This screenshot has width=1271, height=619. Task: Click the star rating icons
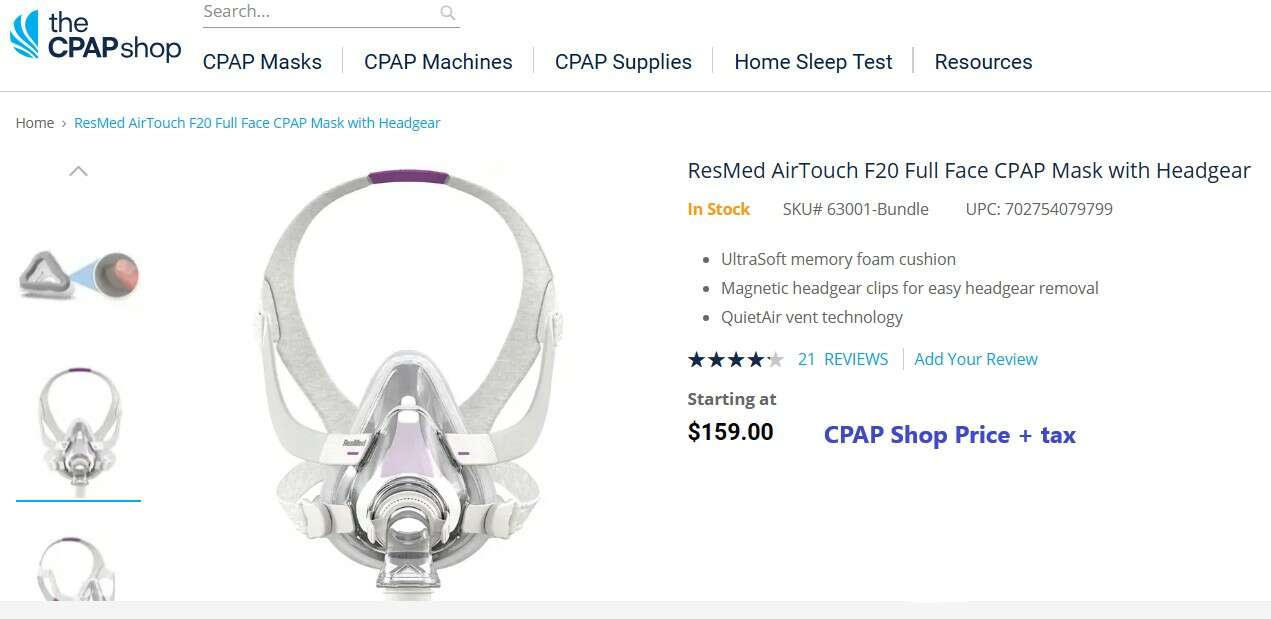pos(735,360)
